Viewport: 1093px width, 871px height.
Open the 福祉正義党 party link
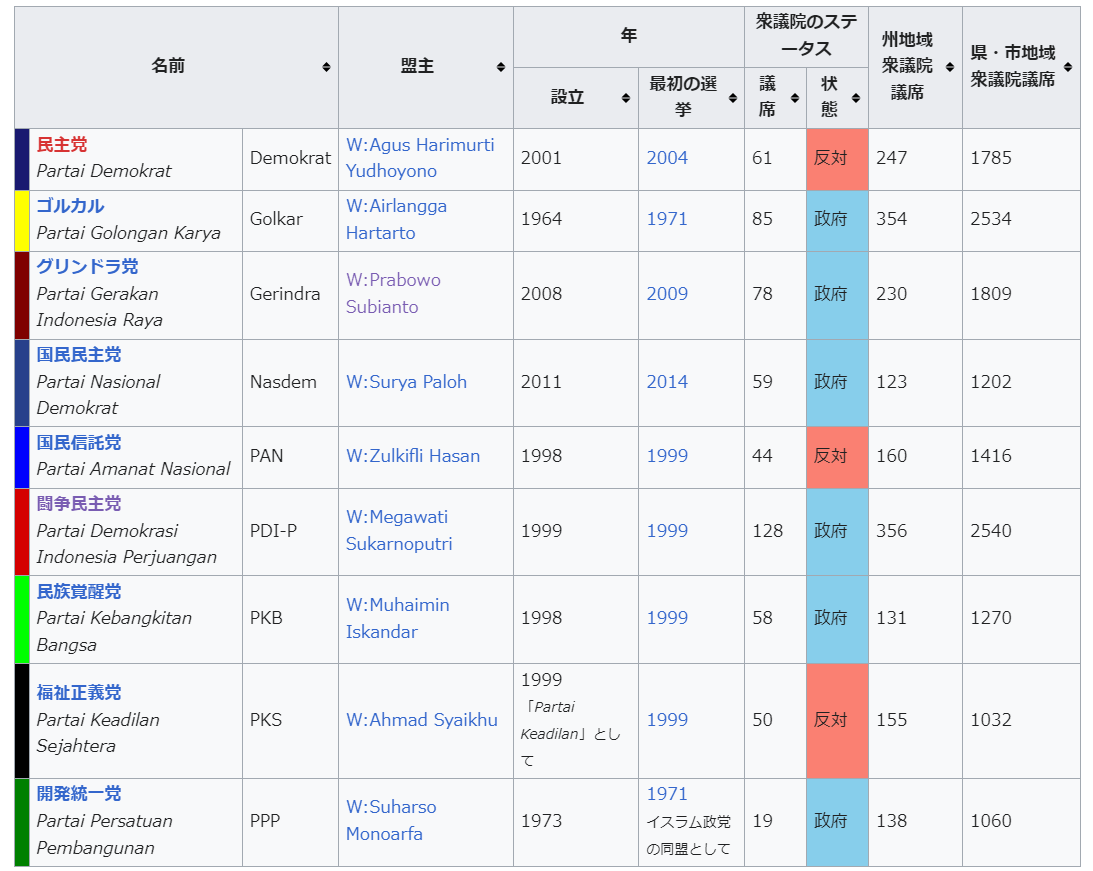pyautogui.click(x=79, y=693)
